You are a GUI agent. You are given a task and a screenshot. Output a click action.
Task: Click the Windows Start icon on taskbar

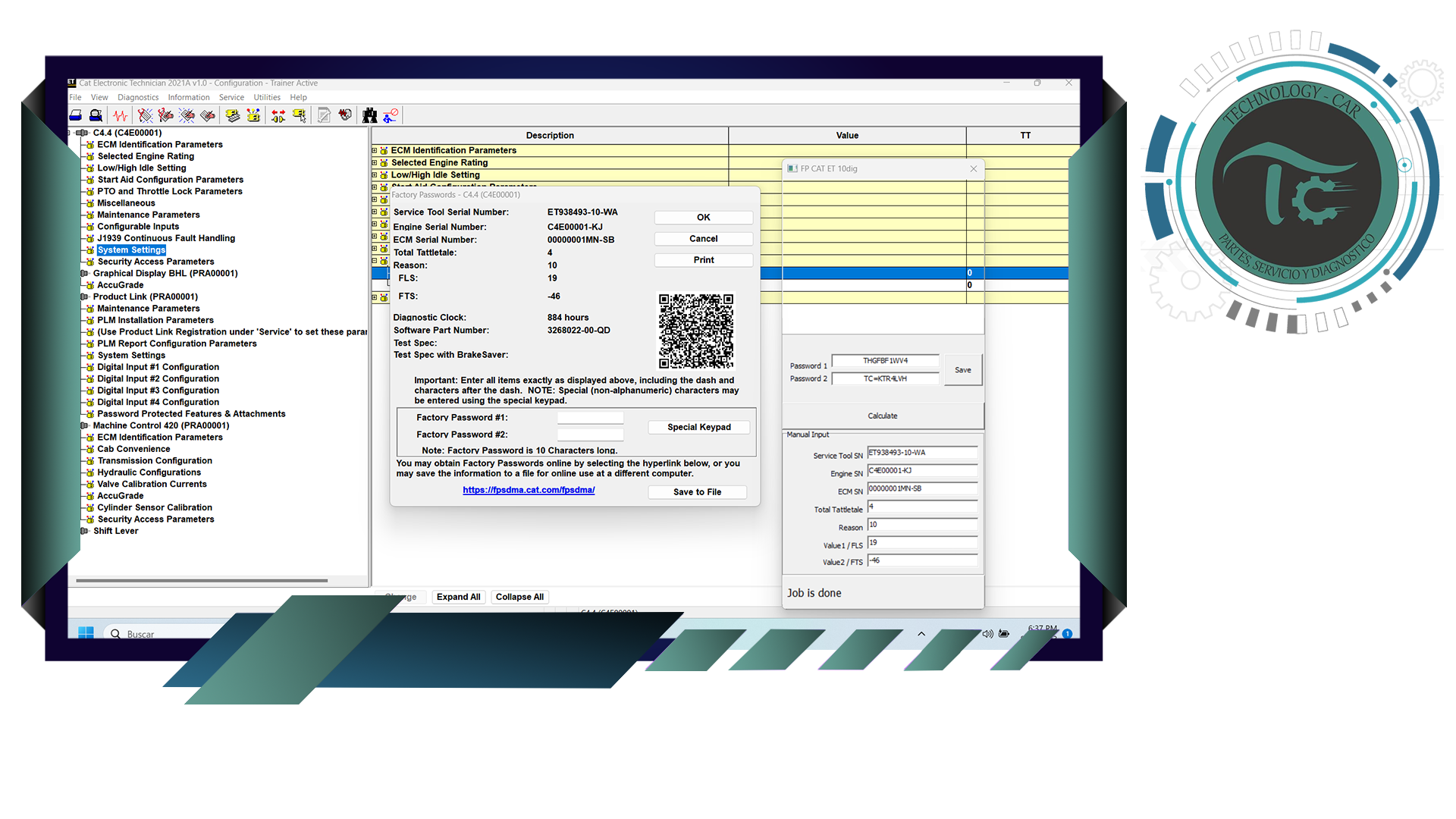coord(86,632)
